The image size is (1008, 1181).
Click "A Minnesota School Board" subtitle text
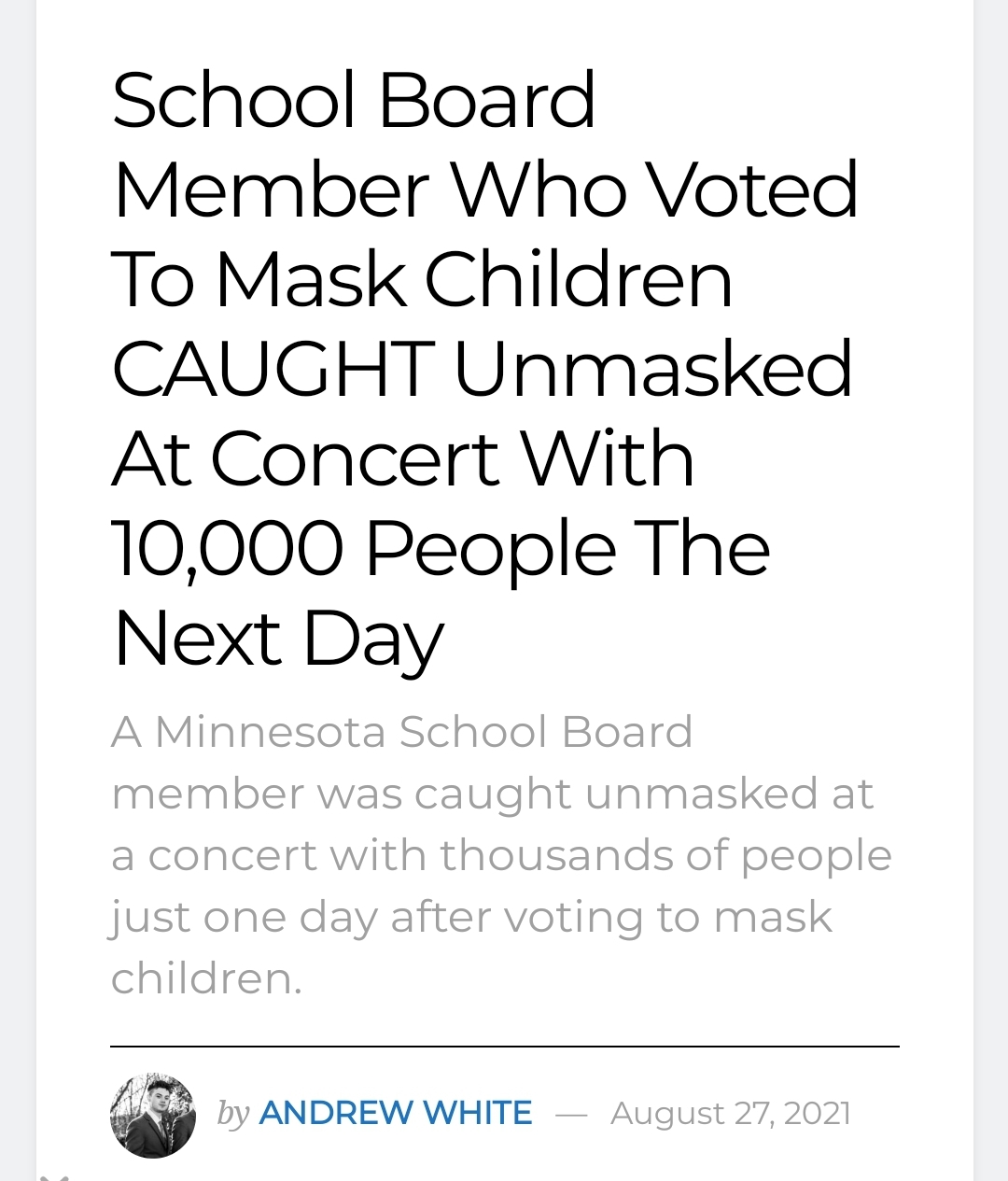pos(401,731)
